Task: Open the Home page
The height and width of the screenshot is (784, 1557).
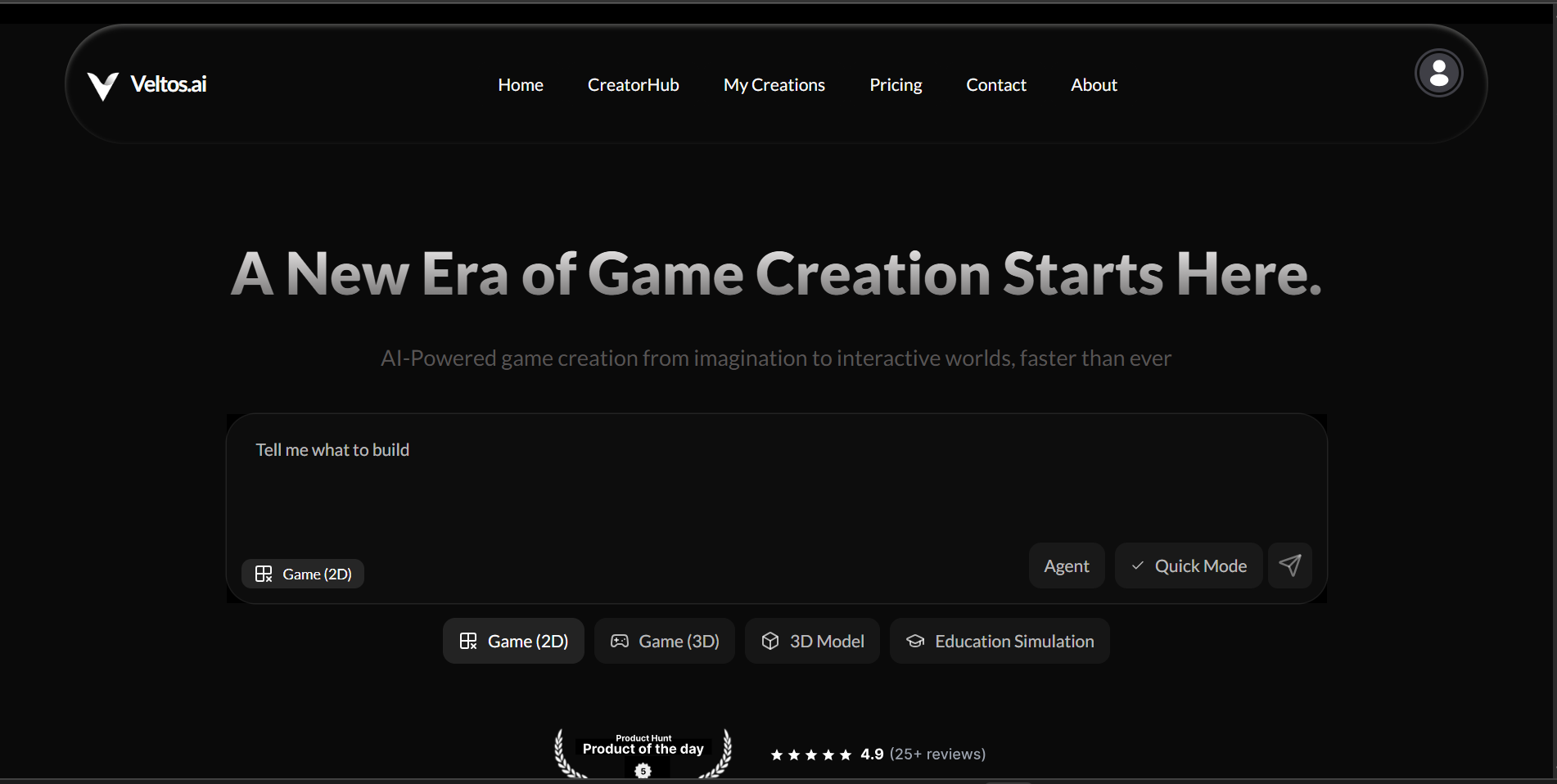Action: tap(520, 84)
